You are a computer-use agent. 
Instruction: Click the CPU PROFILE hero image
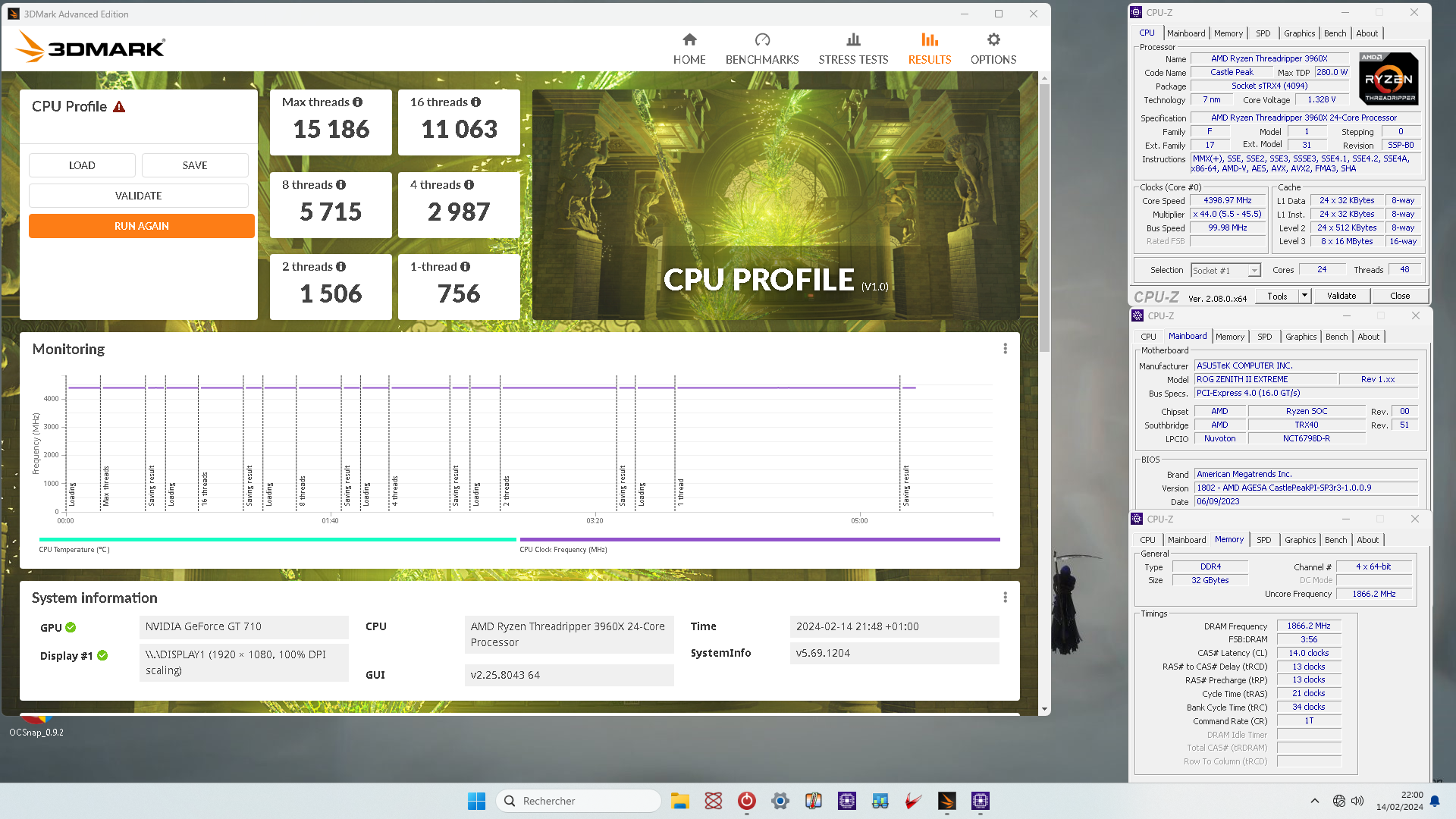(x=776, y=205)
